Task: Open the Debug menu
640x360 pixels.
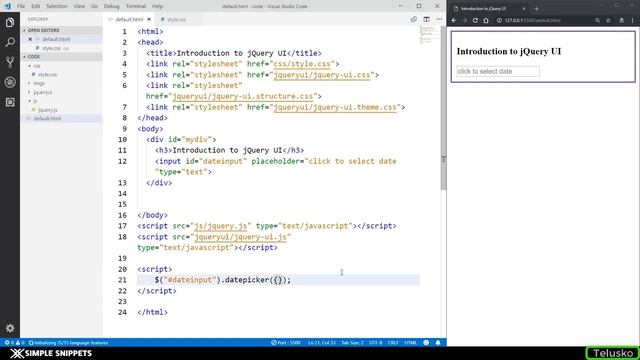Action: click(x=111, y=6)
